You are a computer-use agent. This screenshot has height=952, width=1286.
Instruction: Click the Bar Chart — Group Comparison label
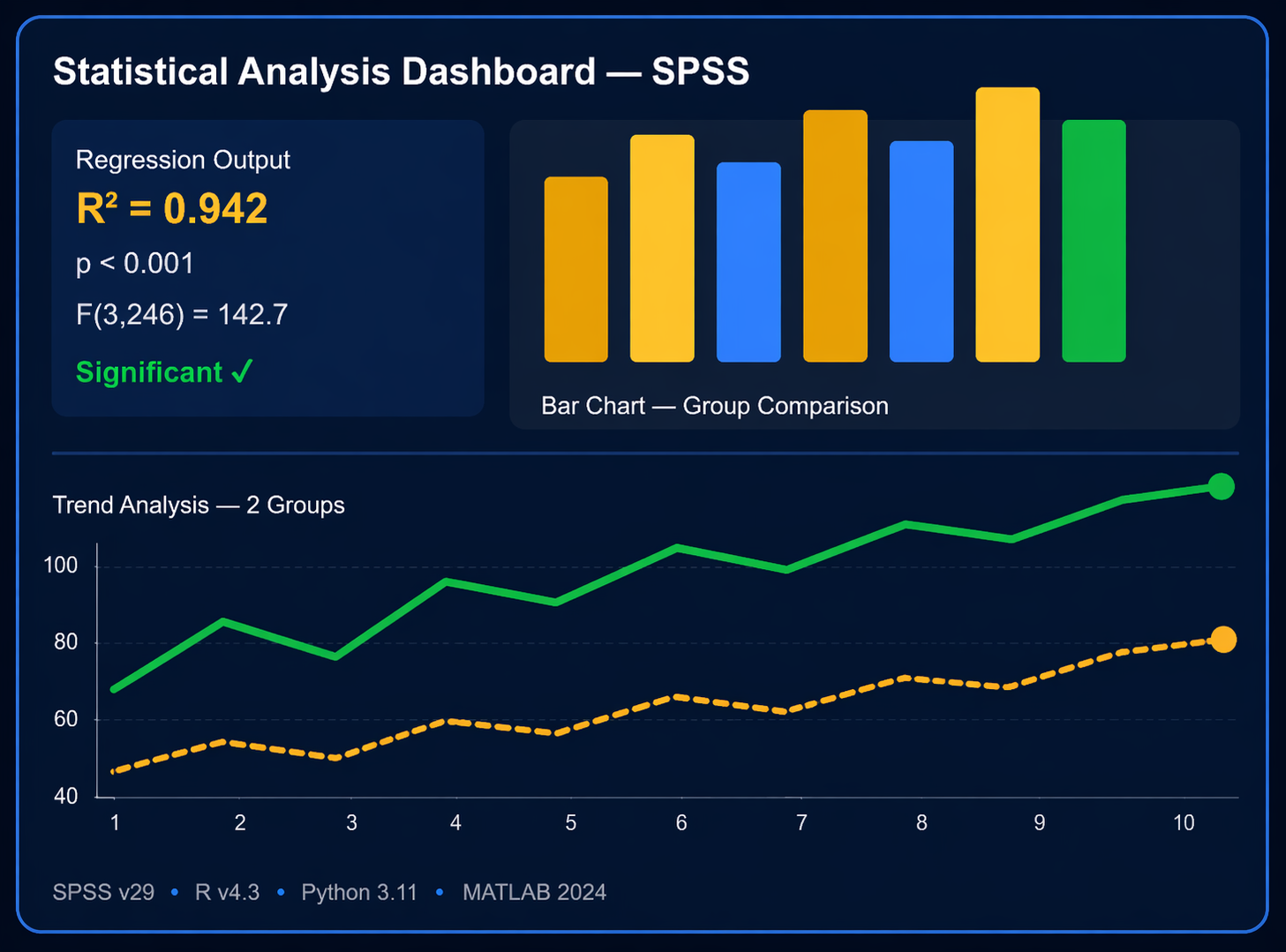(x=714, y=406)
